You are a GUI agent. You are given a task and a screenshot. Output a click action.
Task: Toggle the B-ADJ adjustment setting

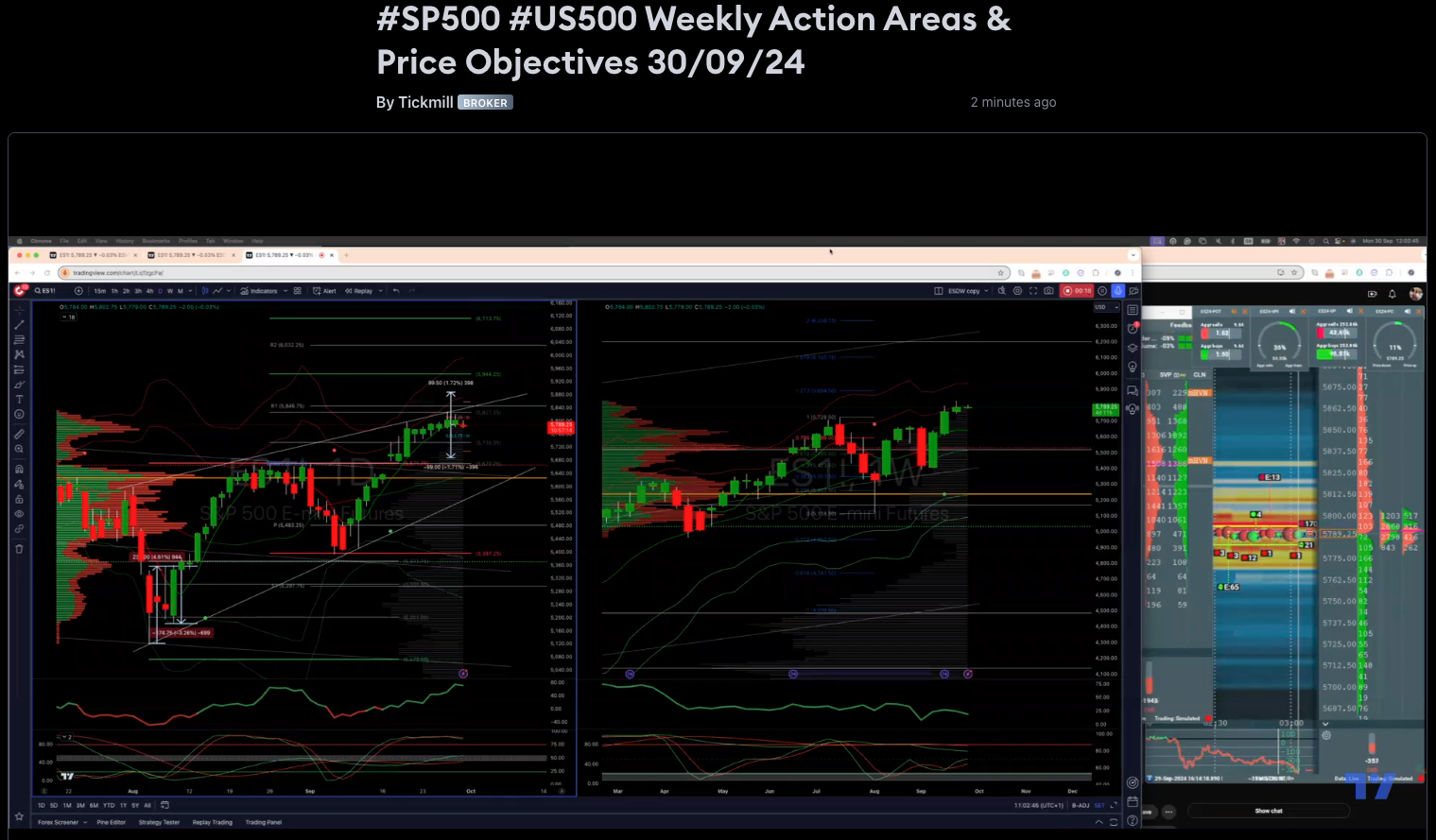[1081, 805]
